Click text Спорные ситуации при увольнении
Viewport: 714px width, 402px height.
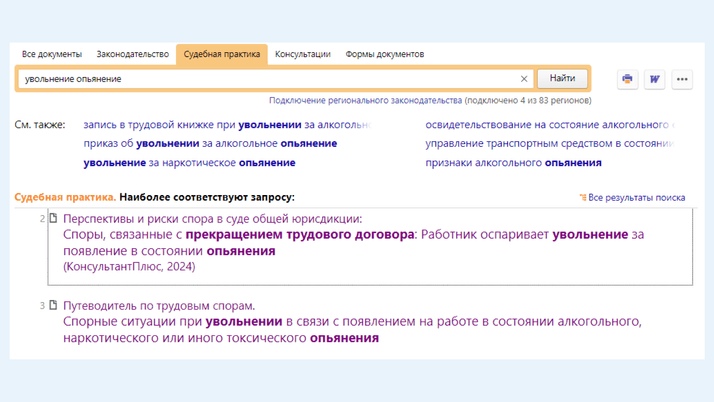coord(173,321)
